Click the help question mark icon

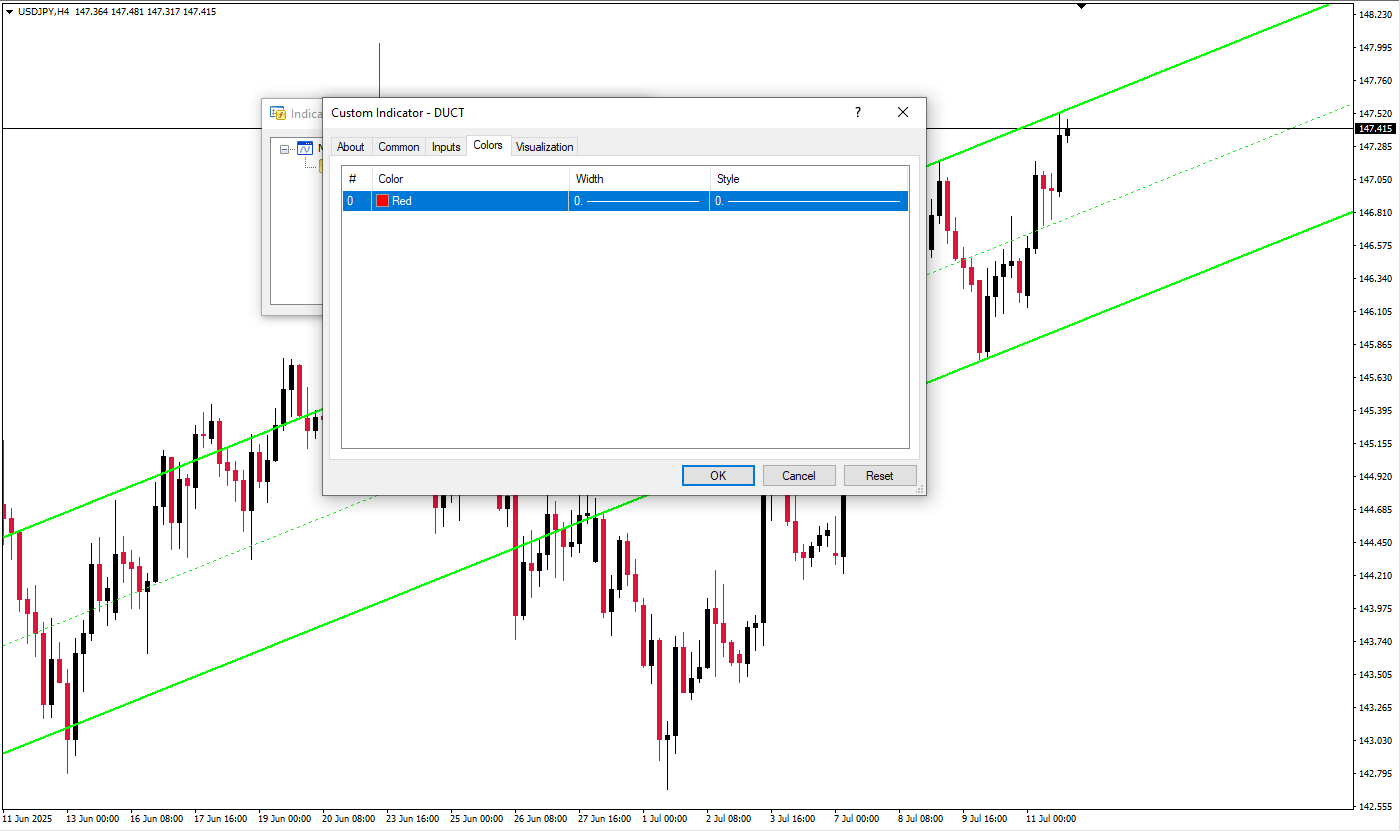click(x=857, y=113)
